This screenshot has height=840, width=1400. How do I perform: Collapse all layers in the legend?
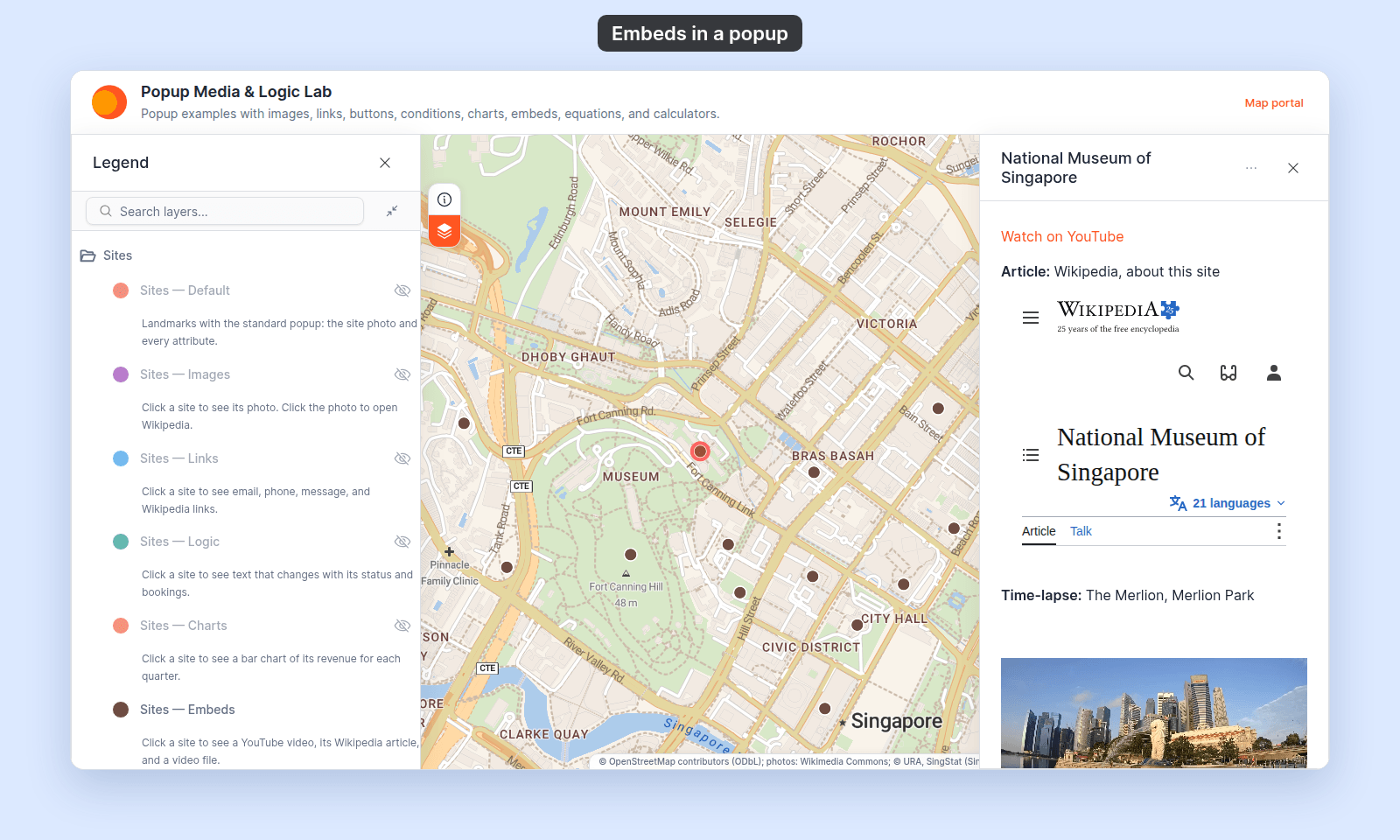coord(392,211)
